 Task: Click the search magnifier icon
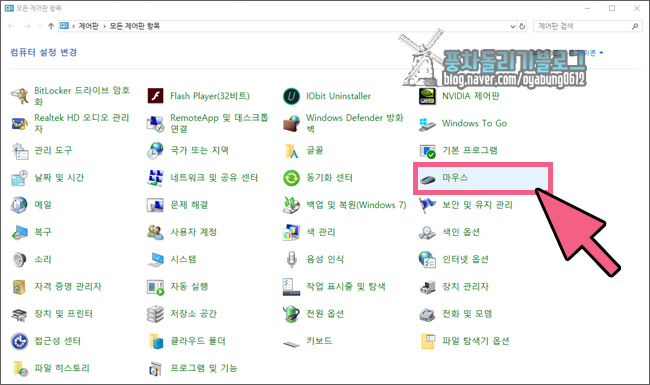coord(635,26)
